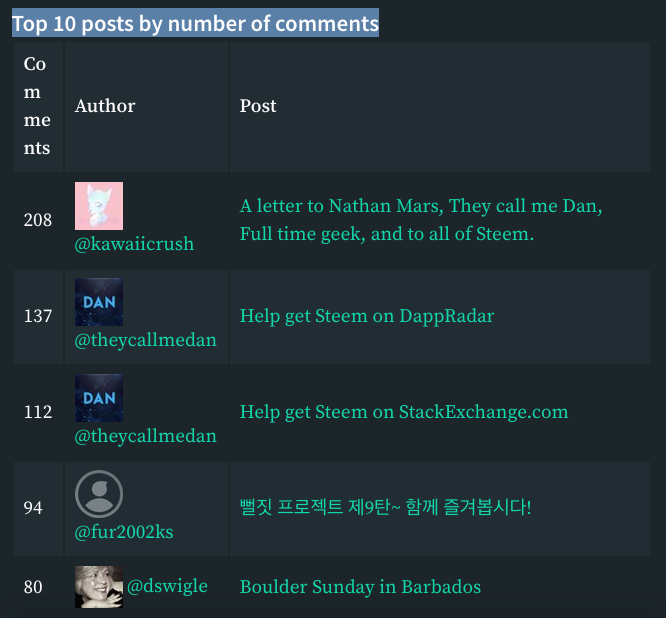Visit @theycallmedan next to the StackExchange post
Viewport: 666px width, 618px height.
point(146,436)
